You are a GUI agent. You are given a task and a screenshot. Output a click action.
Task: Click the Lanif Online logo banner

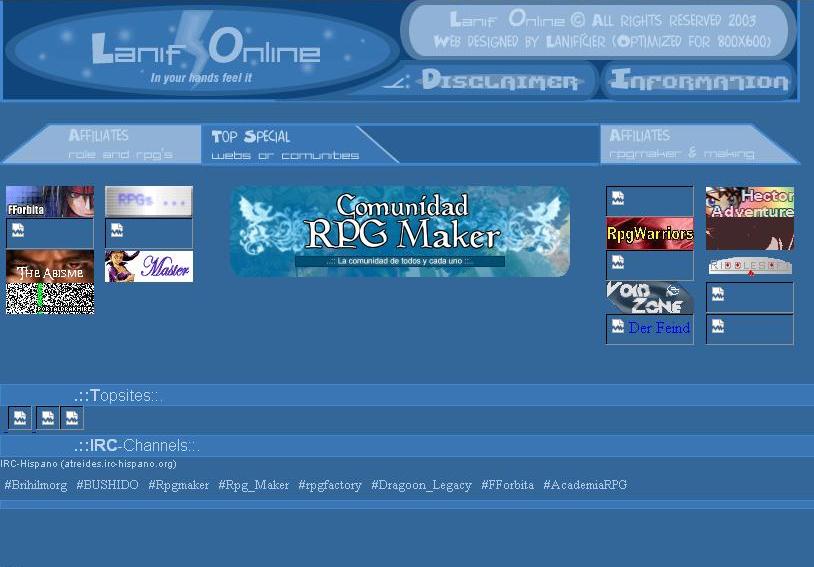[202, 51]
